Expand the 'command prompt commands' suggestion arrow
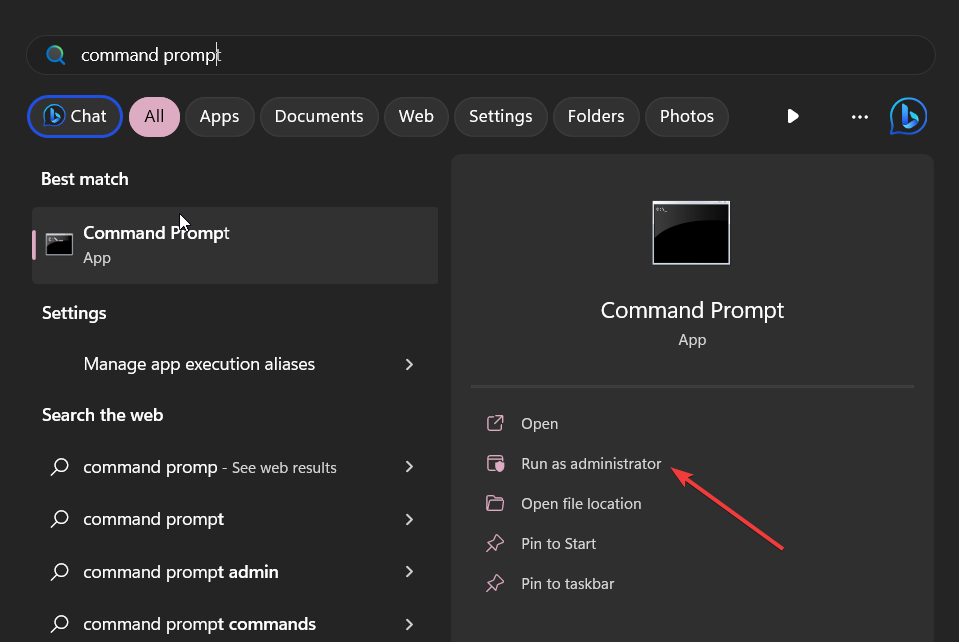The image size is (959, 642). (409, 624)
